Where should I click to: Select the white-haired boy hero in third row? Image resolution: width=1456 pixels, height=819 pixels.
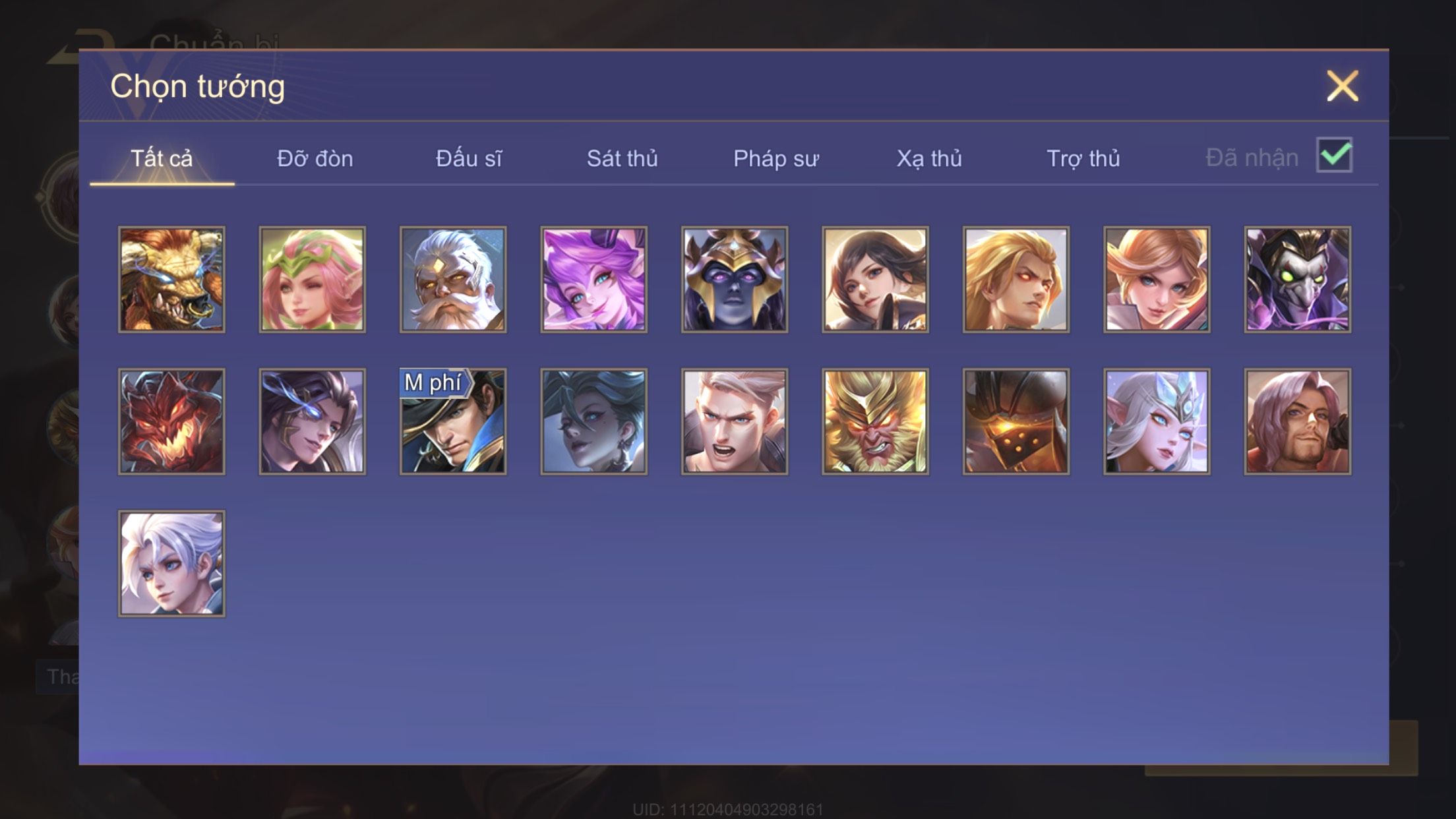pyautogui.click(x=171, y=564)
